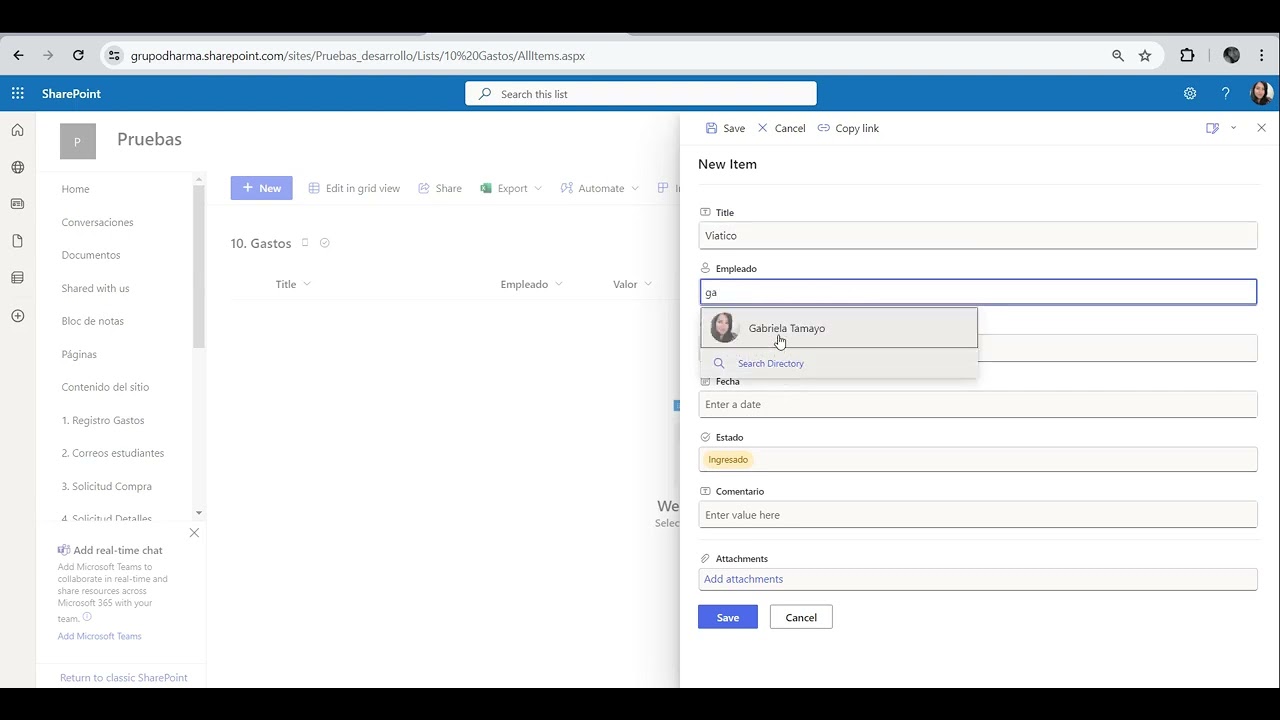Image resolution: width=1280 pixels, height=720 pixels.
Task: Open Conversaciones in site navigation
Action: [x=97, y=222]
